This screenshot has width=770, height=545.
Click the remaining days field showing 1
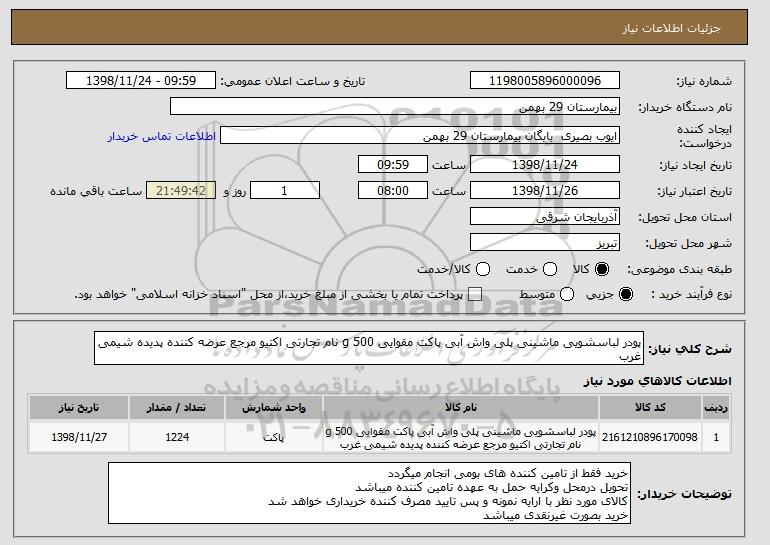pos(285,191)
